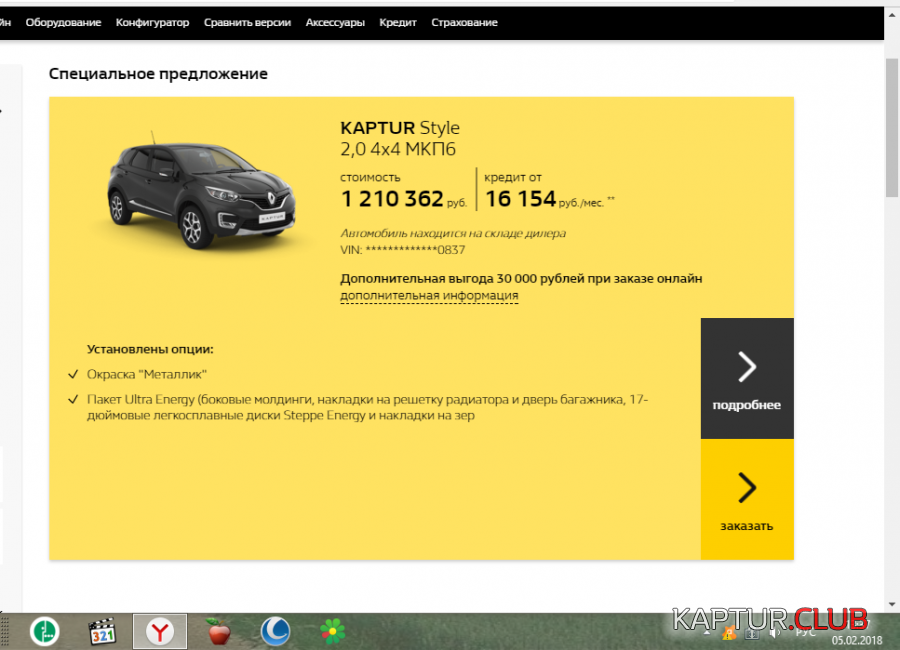Open the ICQ flower taskbar icon
The height and width of the screenshot is (650, 900).
pos(332,632)
